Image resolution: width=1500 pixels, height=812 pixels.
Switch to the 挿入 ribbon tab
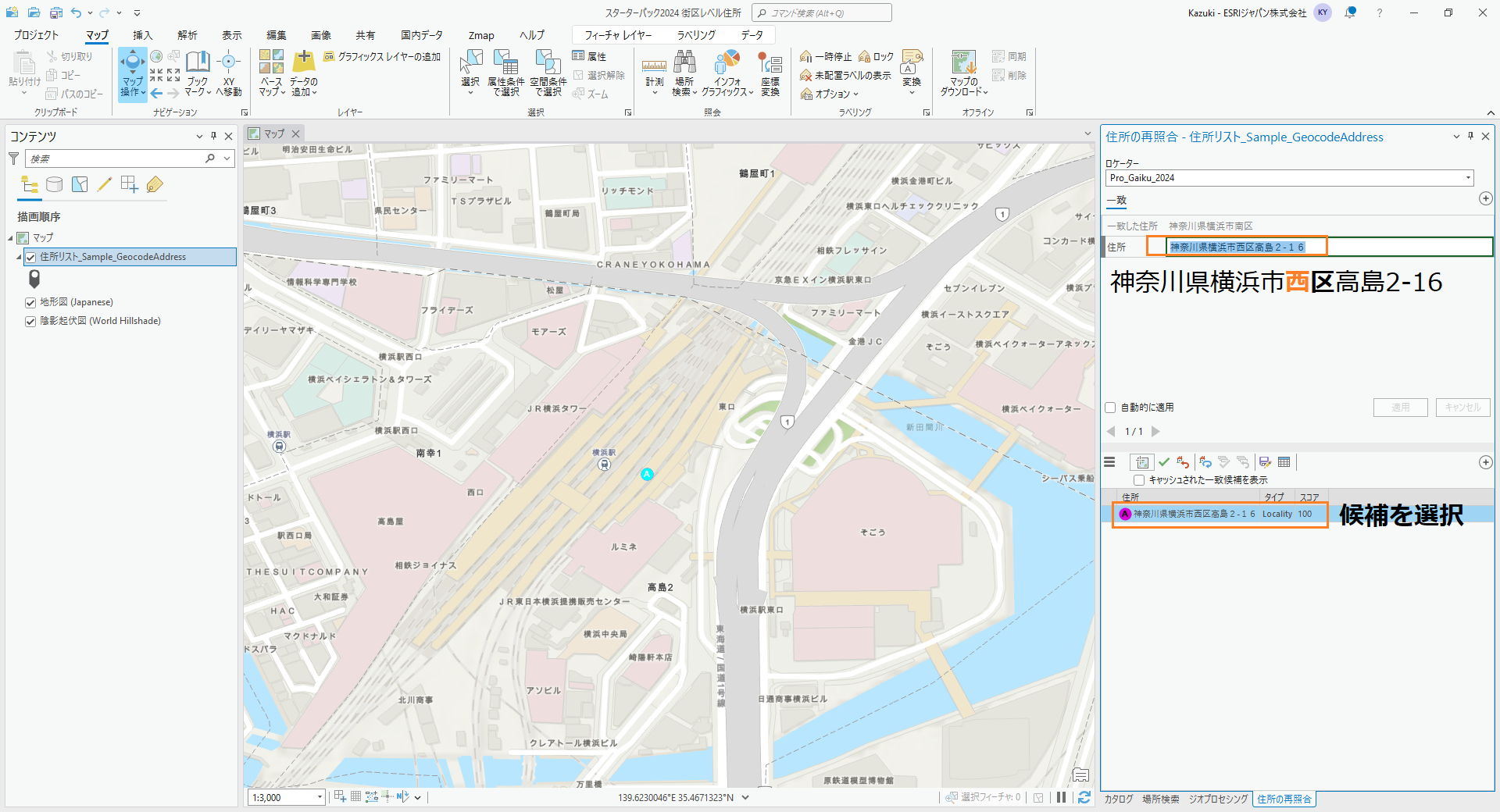point(142,35)
